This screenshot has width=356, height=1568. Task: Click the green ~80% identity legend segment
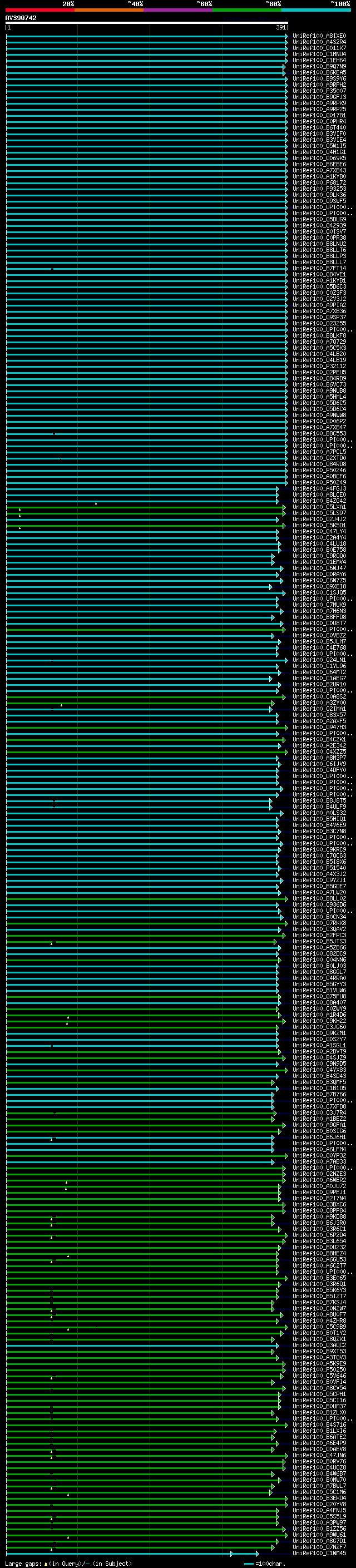click(x=247, y=10)
